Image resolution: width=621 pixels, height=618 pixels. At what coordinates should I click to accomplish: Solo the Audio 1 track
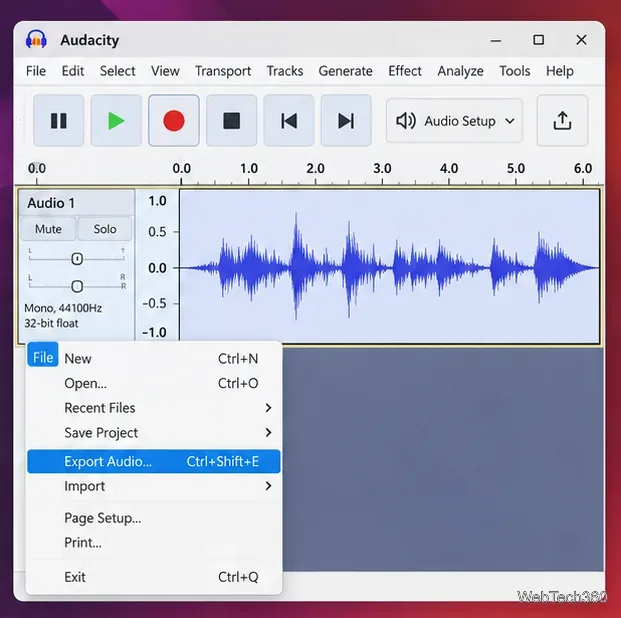tap(105, 229)
